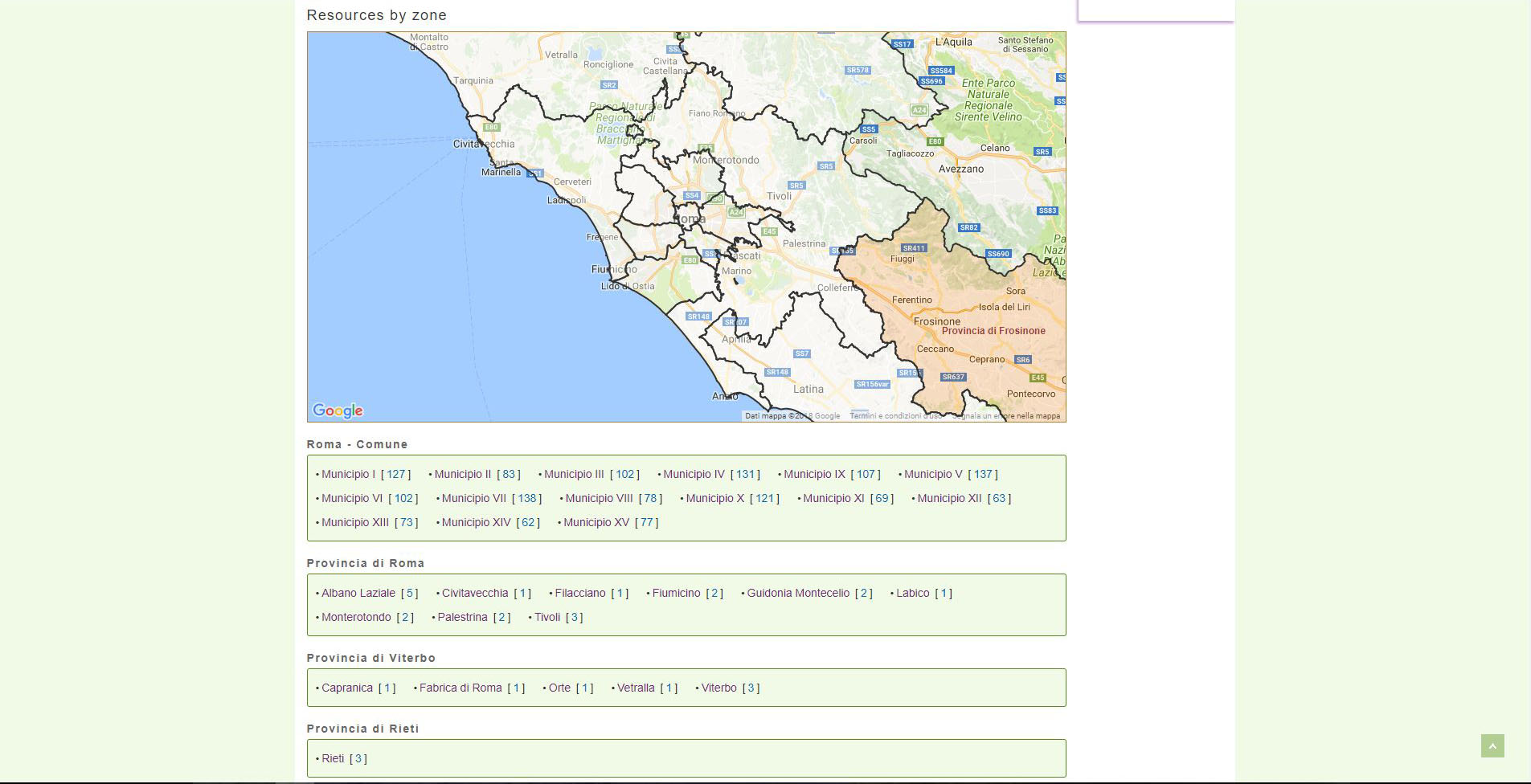The height and width of the screenshot is (784, 1531).
Task: Open Tivoli link in Provincia di Roma list
Action: pyautogui.click(x=547, y=617)
